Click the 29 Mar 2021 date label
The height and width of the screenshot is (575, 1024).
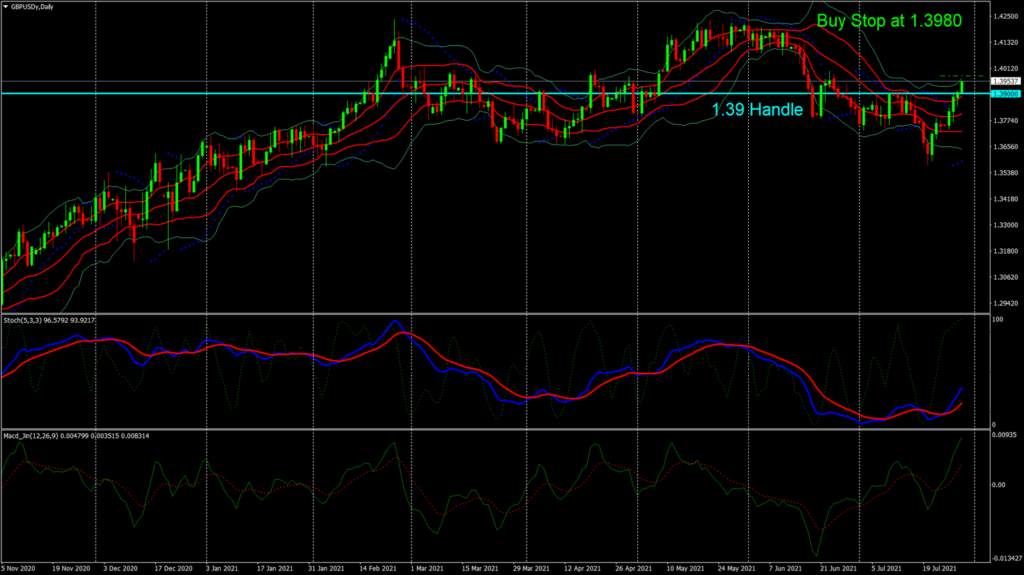coord(531,568)
